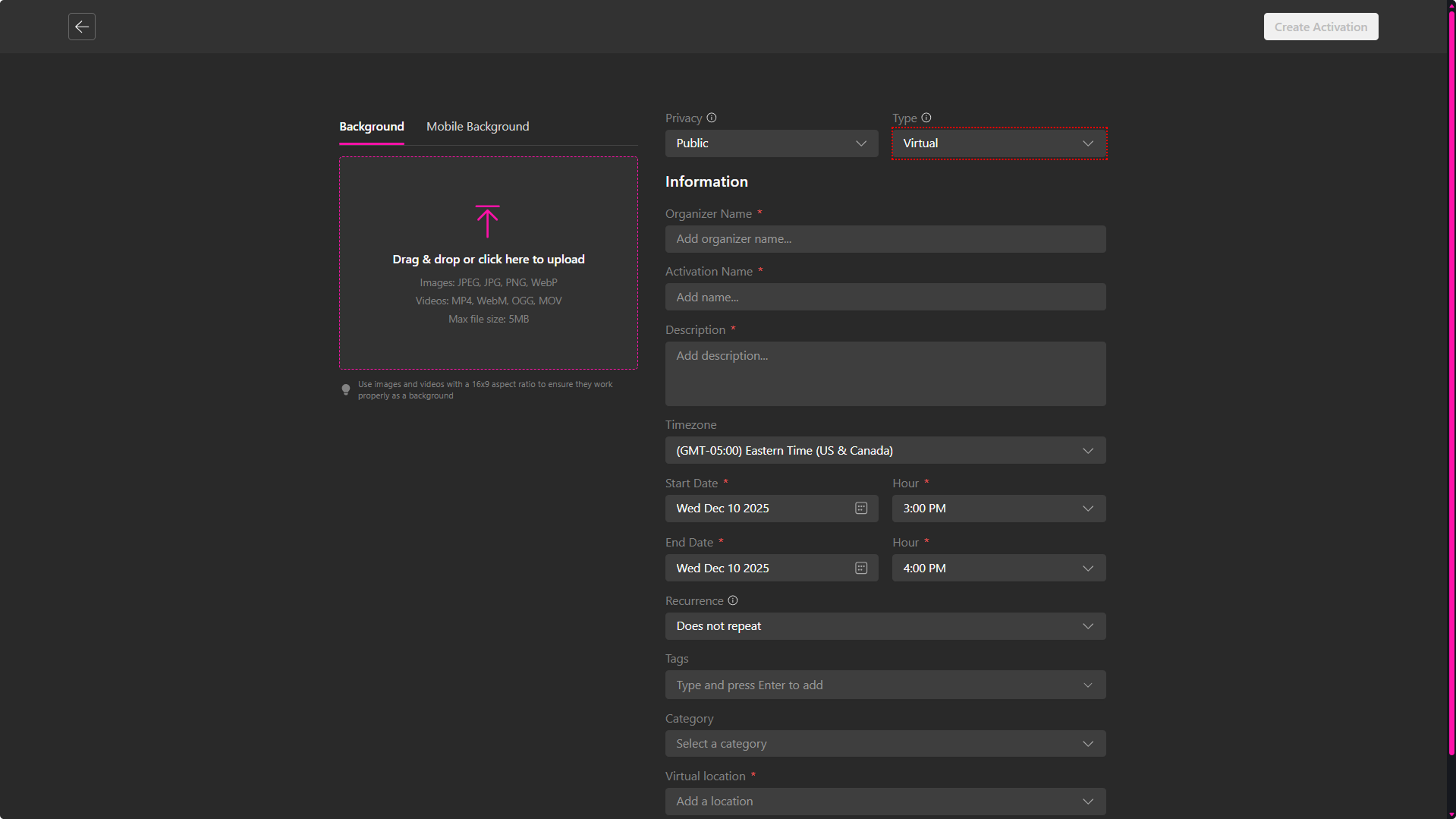The width and height of the screenshot is (1456, 819).
Task: Select the Background tab
Action: 371,127
